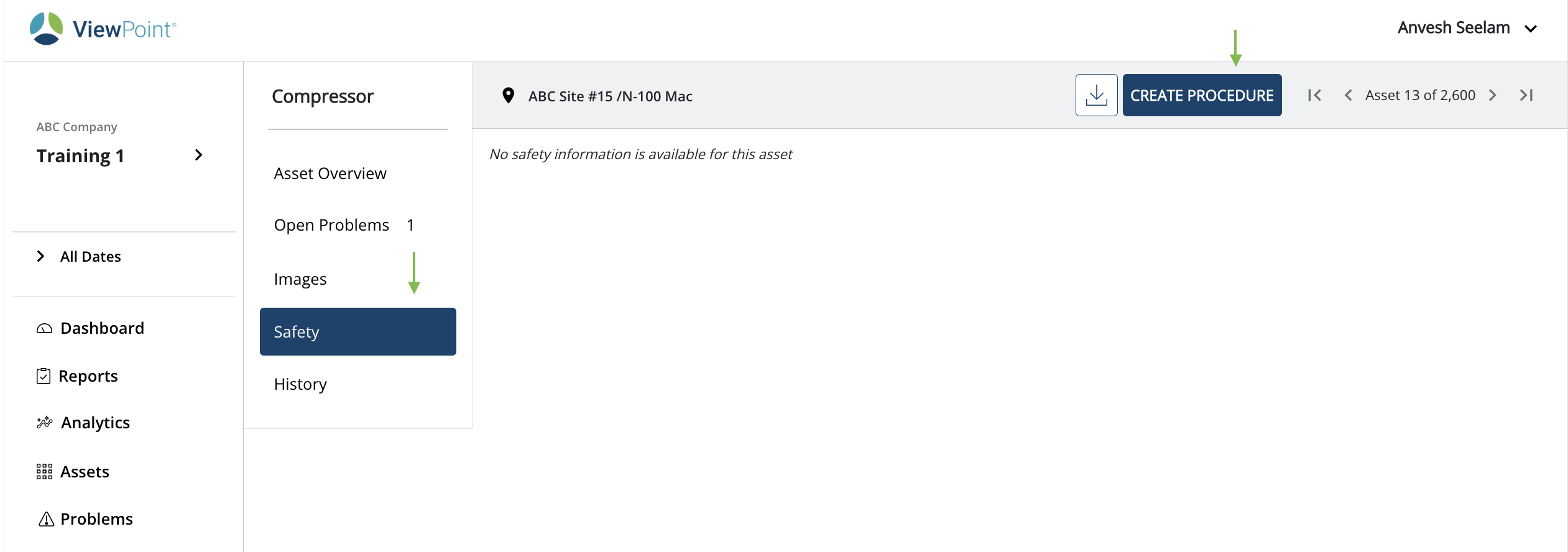Open the Reports section

coord(88,376)
